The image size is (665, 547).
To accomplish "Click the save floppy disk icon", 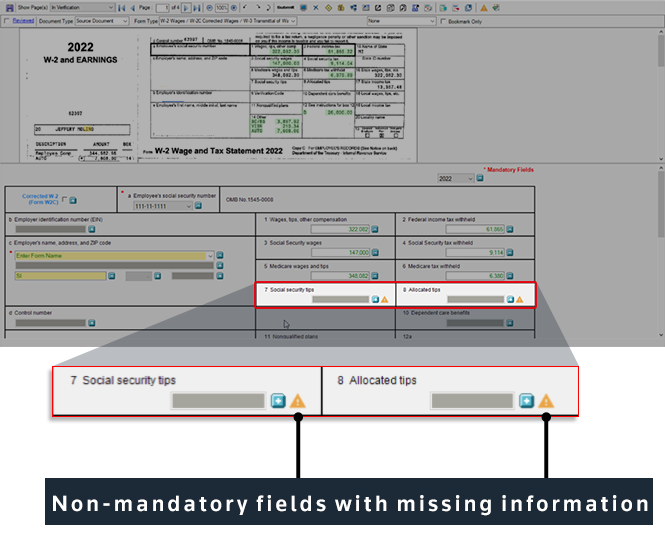I will click(9, 8).
